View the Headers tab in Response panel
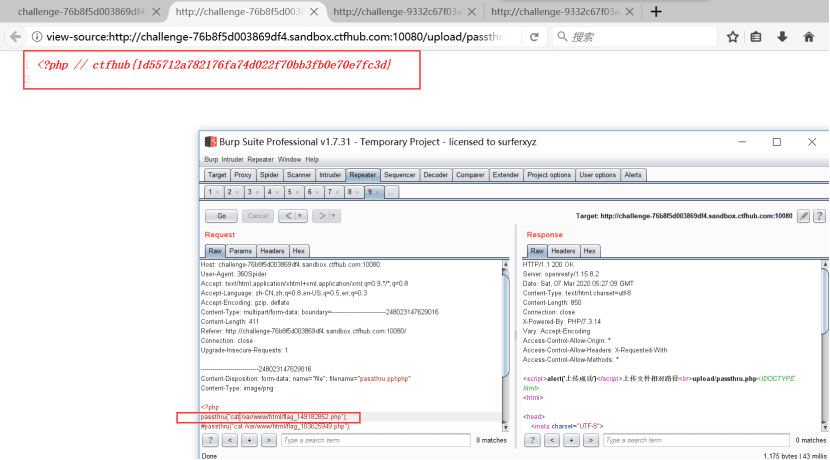 pos(563,251)
